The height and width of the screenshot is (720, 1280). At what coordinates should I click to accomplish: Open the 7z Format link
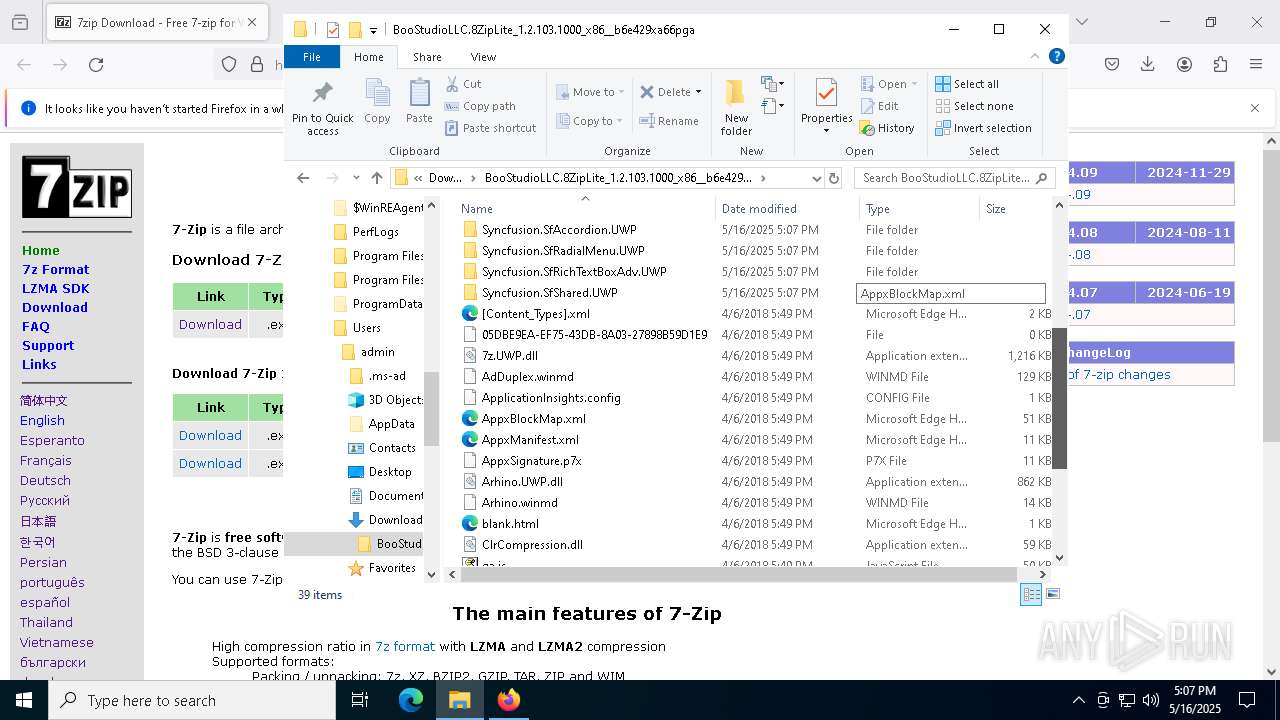point(56,269)
